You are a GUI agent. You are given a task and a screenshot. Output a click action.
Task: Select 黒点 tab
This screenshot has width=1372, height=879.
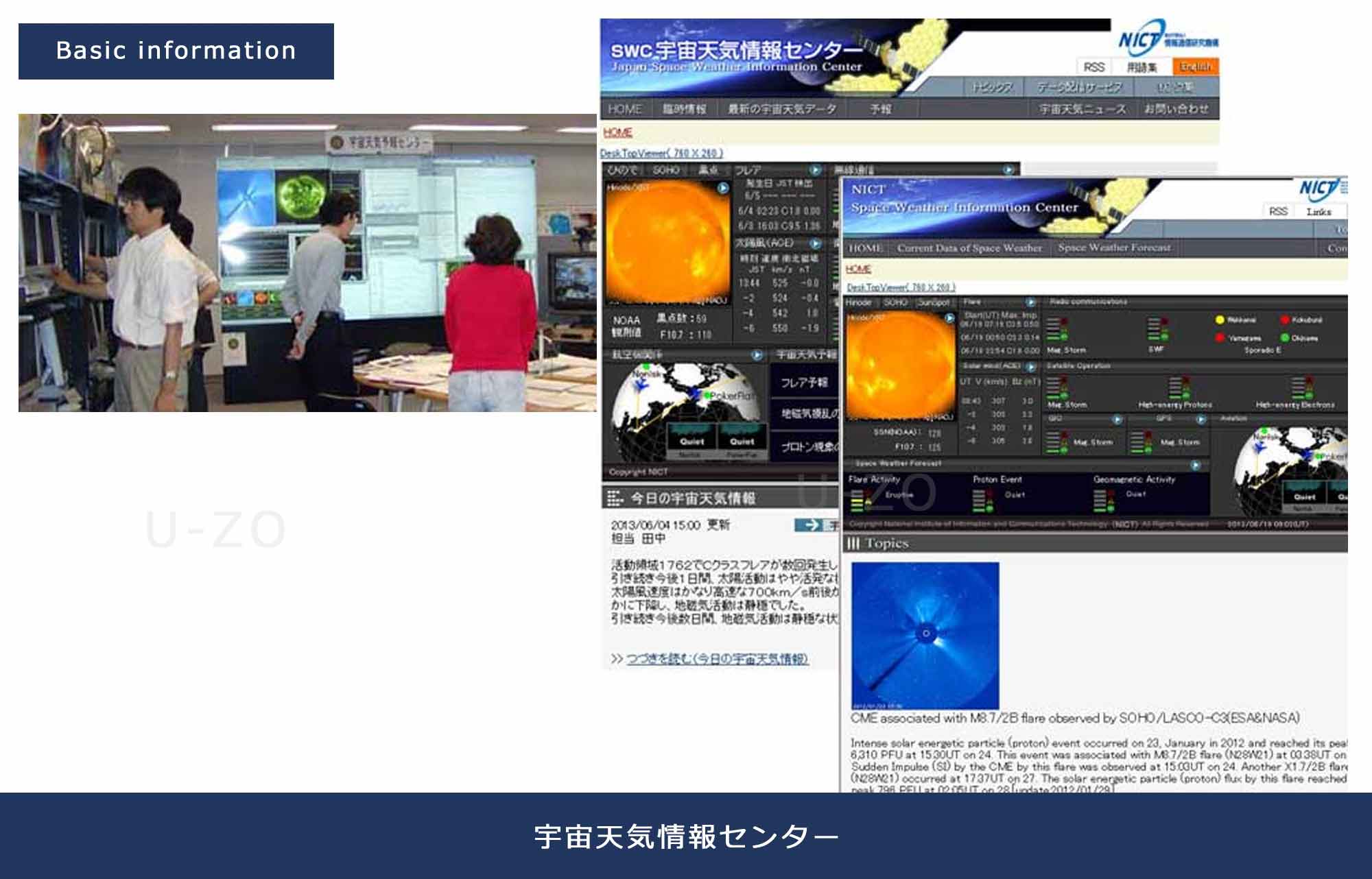pyautogui.click(x=707, y=170)
